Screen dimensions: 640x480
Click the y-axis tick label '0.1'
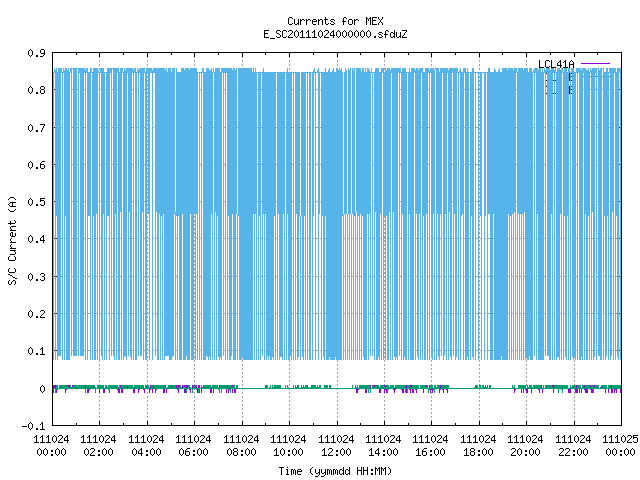click(x=37, y=351)
